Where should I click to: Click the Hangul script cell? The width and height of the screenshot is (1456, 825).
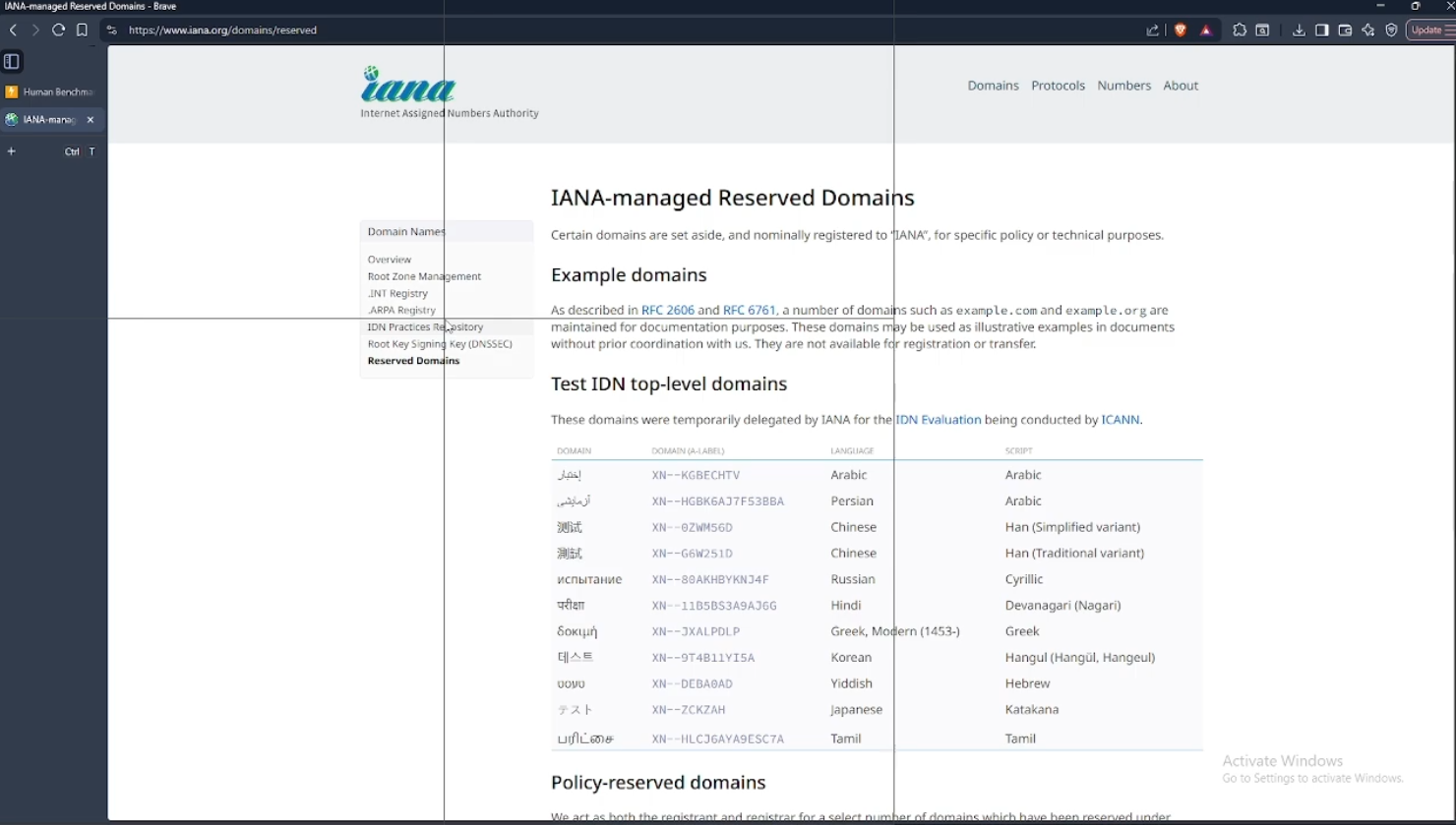point(1080,658)
